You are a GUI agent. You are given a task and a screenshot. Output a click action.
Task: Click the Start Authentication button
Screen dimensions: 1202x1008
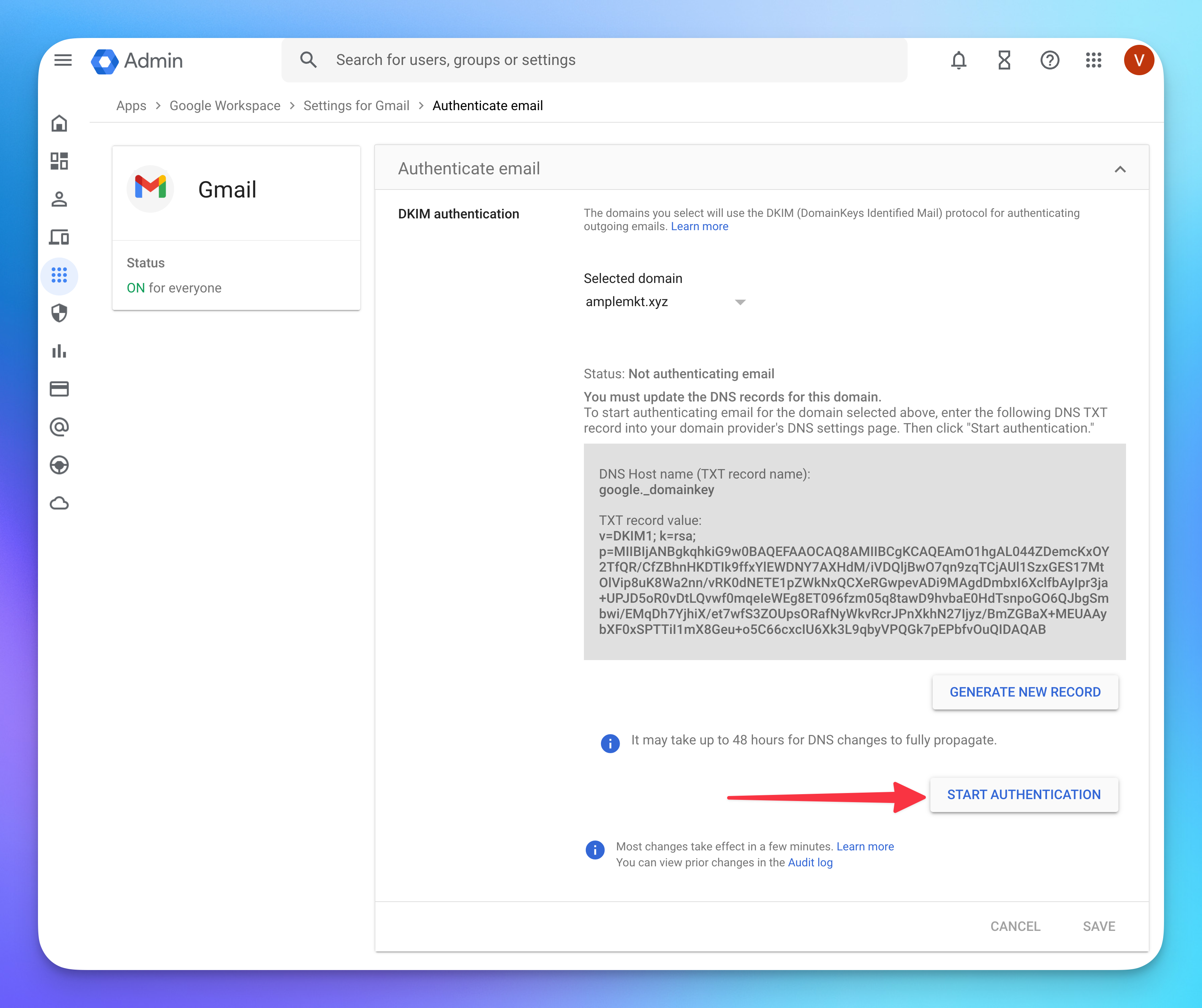click(1023, 795)
